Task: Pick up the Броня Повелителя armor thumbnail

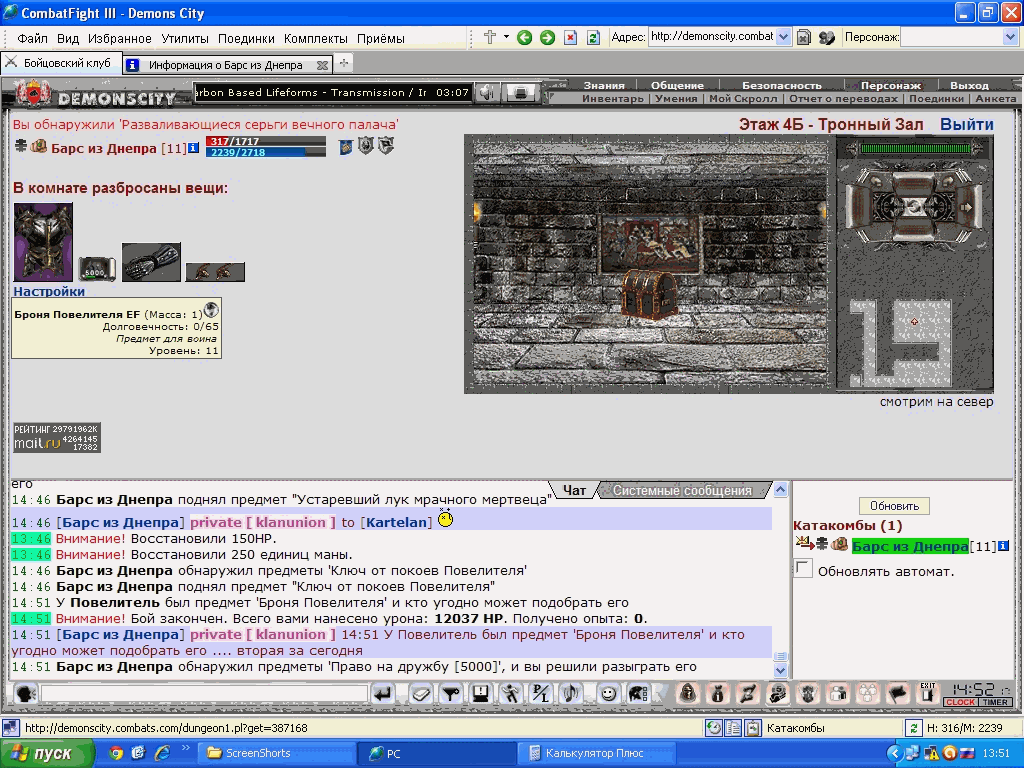Action: point(43,242)
